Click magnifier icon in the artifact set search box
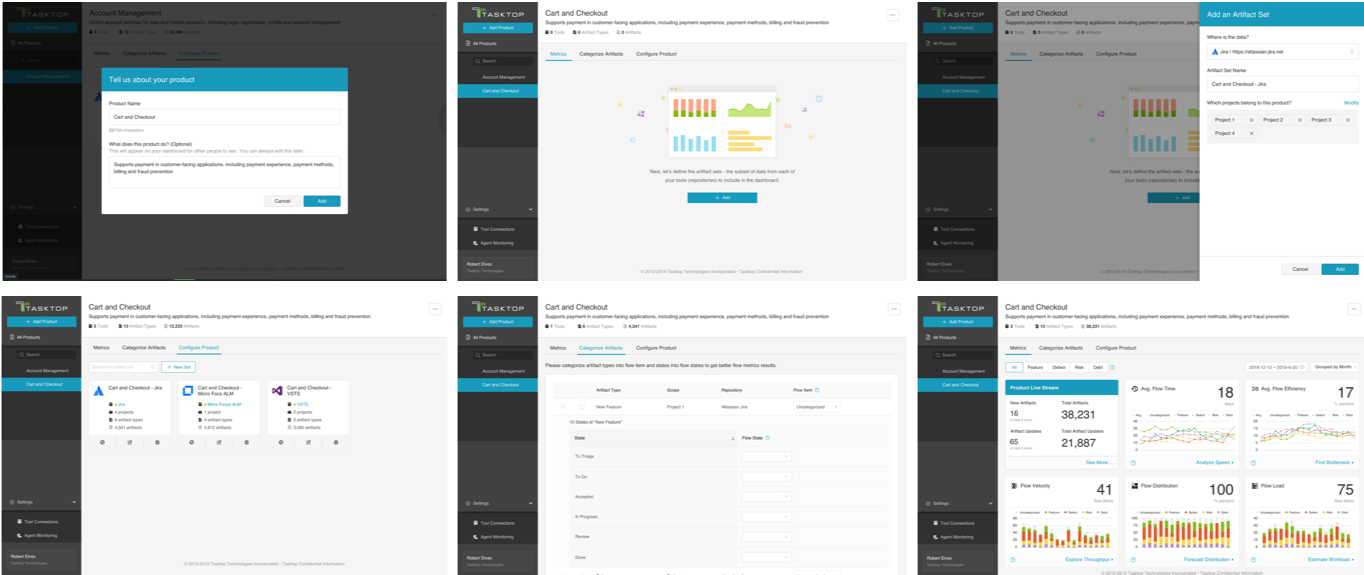The image size is (1364, 575). 152,367
